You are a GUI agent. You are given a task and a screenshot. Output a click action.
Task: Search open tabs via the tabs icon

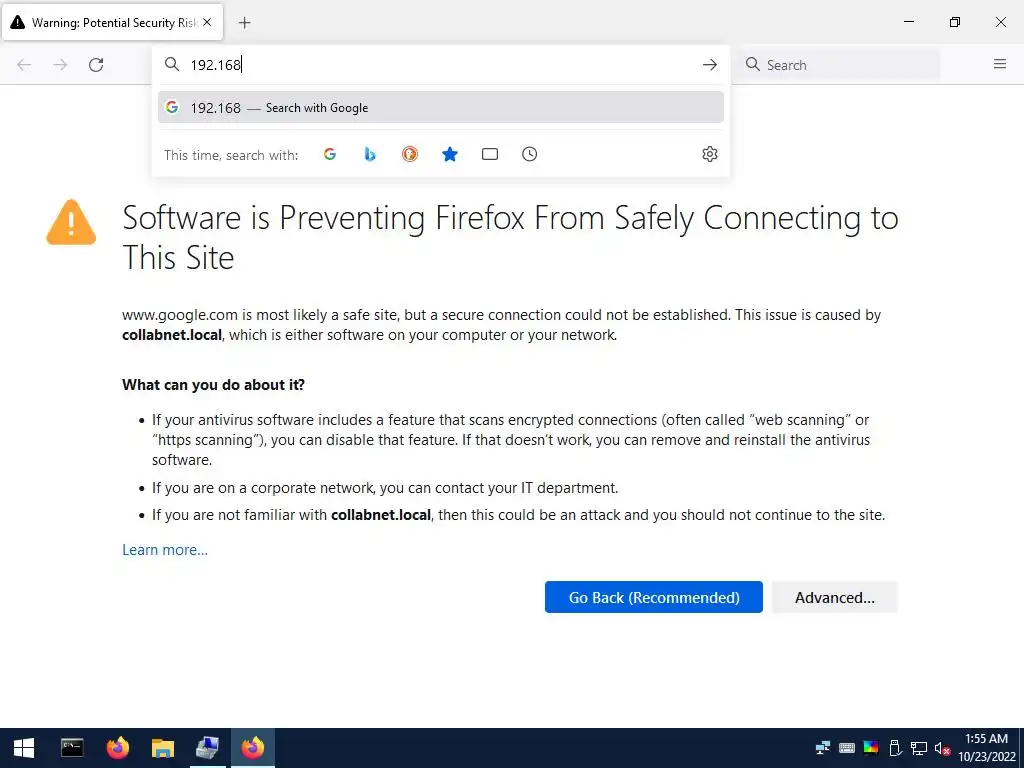coord(490,154)
